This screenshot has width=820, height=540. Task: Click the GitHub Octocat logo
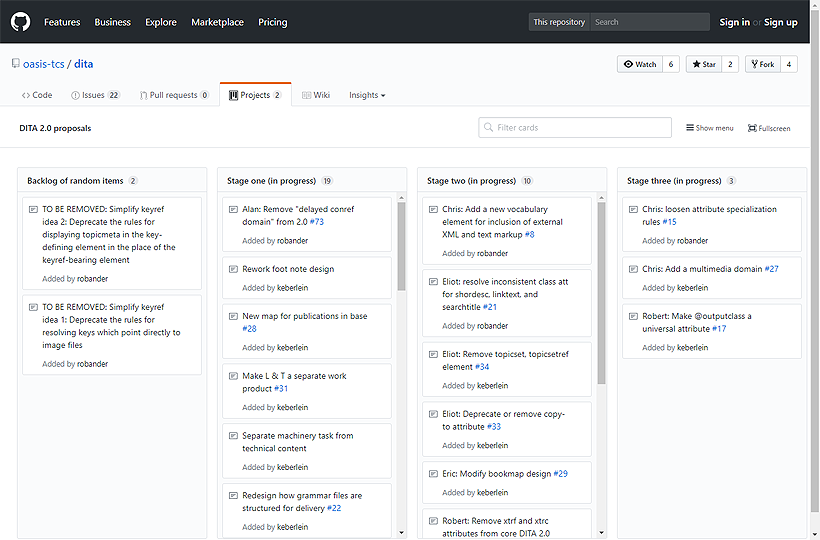pos(20,22)
